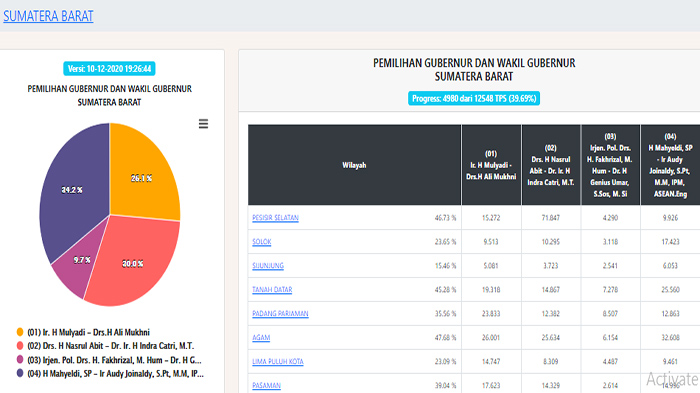Open the SUMATERA BARAT breadcrumb link

point(48,16)
